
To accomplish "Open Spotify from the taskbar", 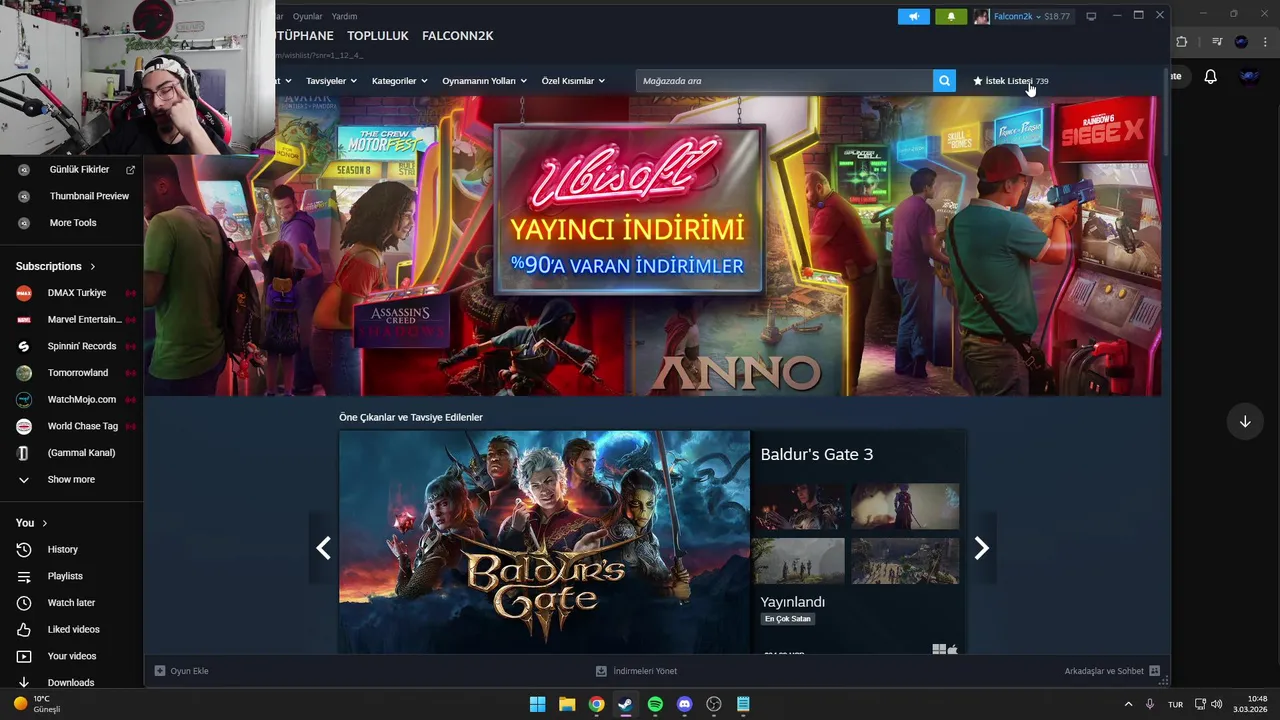I will [655, 704].
